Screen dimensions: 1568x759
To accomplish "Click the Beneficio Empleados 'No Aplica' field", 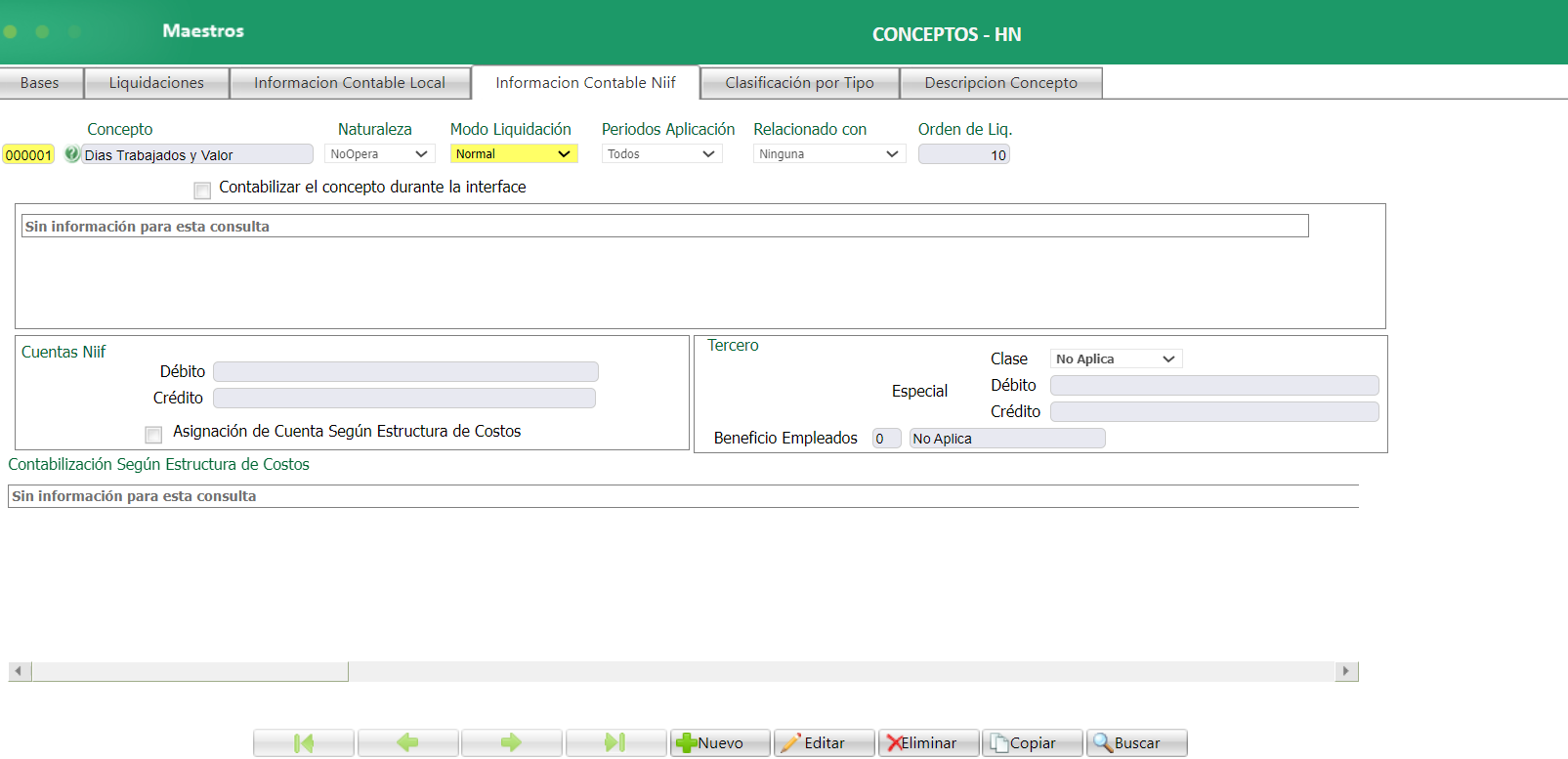I will [1007, 439].
